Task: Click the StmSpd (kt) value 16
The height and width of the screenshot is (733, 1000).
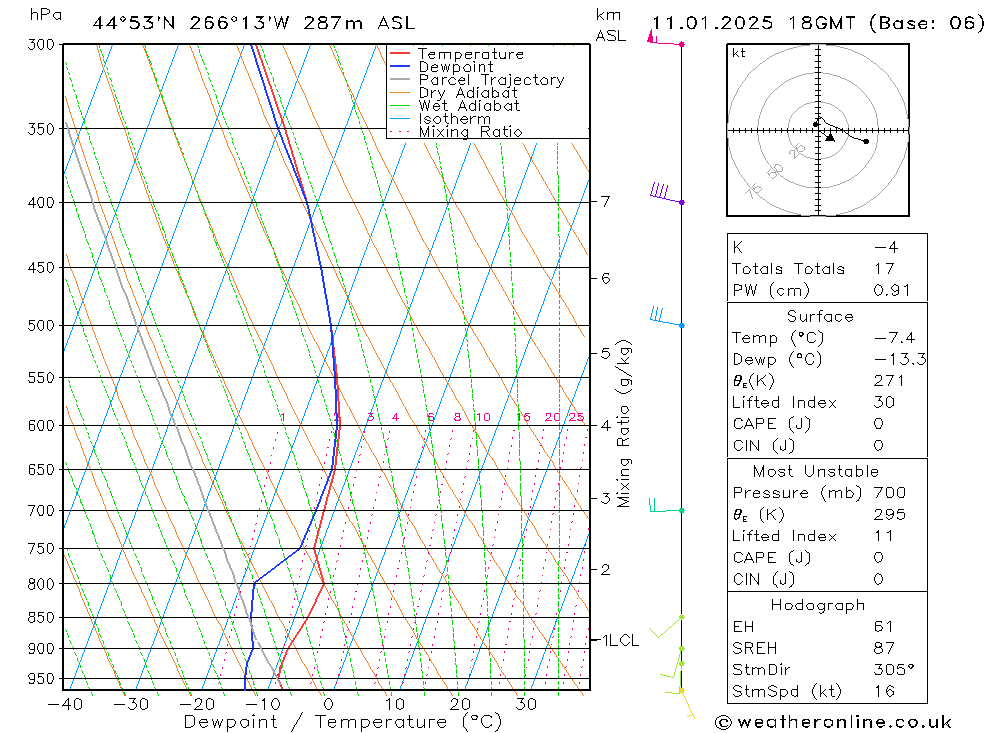Action: click(x=885, y=691)
